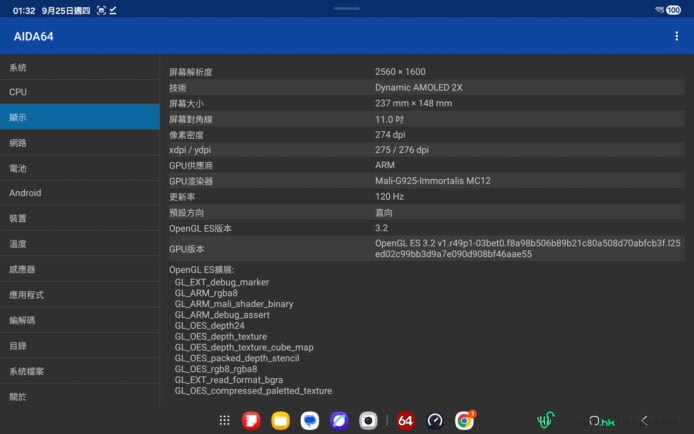The image size is (694, 434).
Task: Go to 應用程式 list
Action: pyautogui.click(x=80, y=295)
